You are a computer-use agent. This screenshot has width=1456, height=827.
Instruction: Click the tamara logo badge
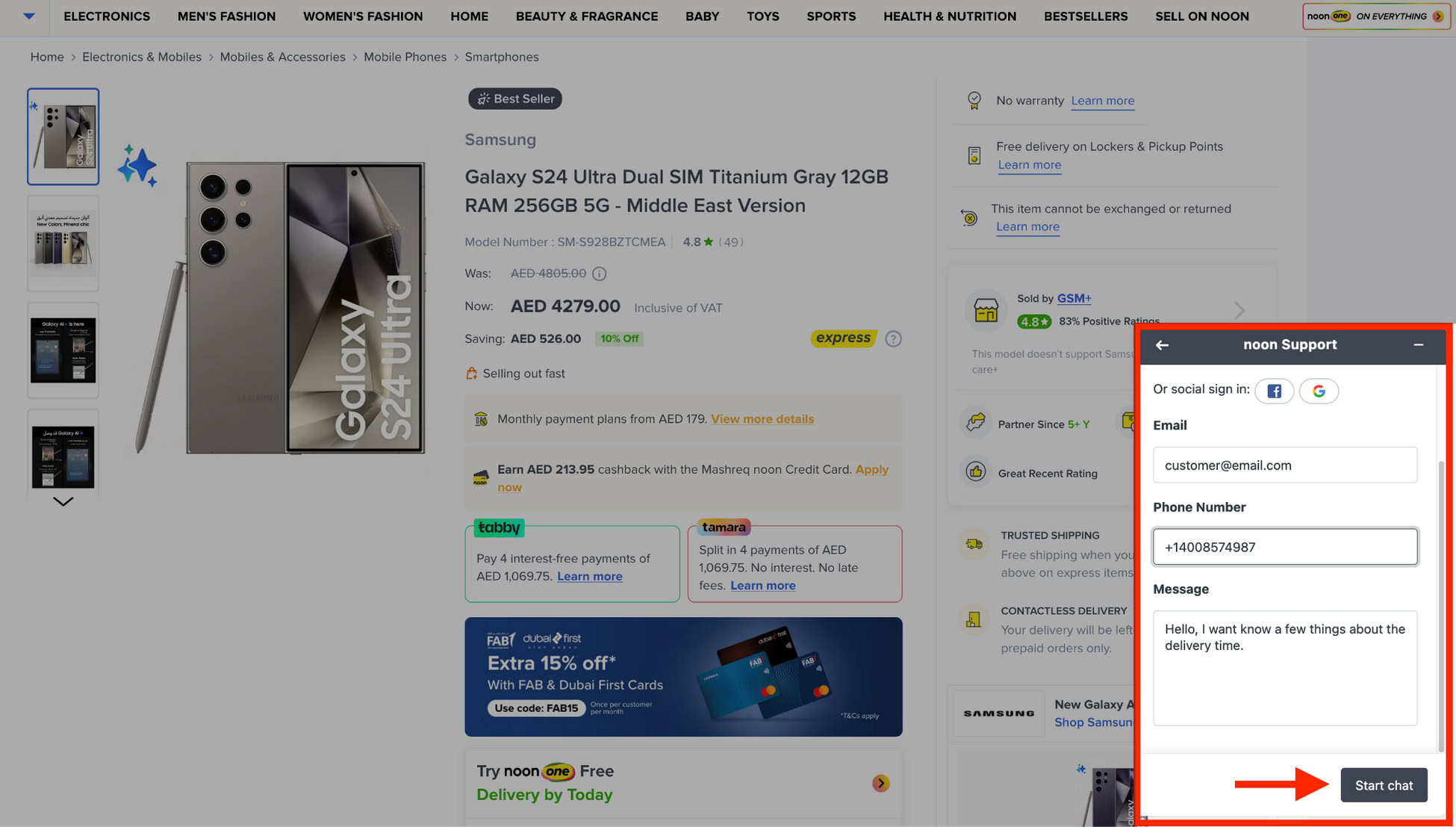724,527
